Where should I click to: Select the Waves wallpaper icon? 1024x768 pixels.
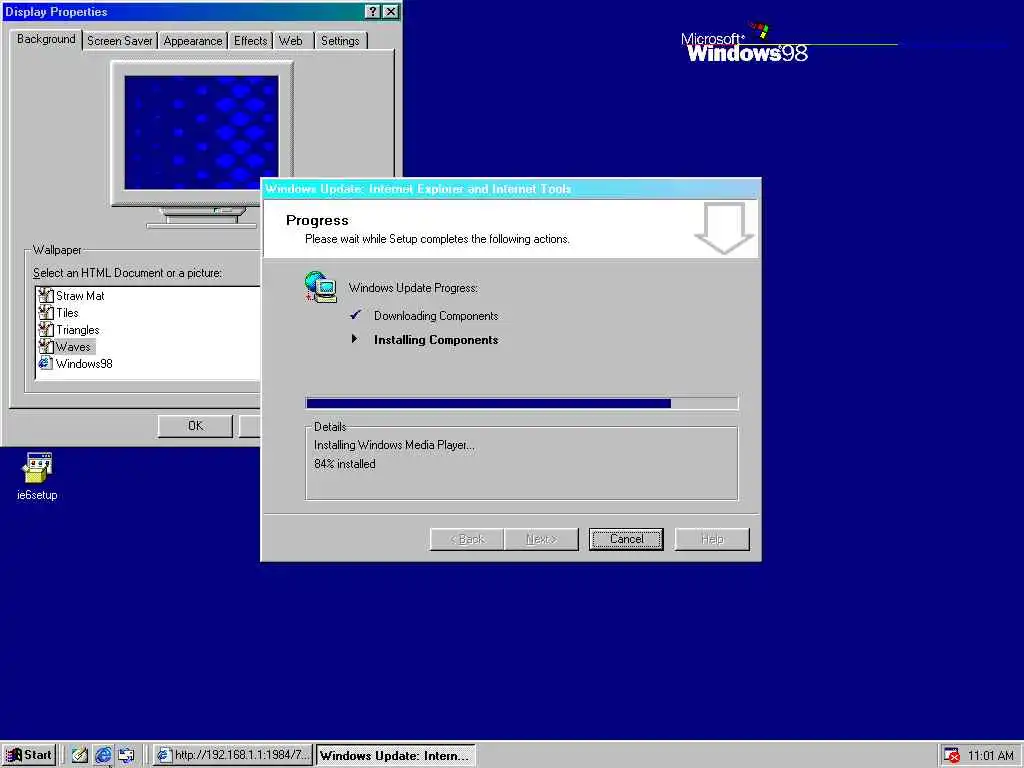coord(45,346)
